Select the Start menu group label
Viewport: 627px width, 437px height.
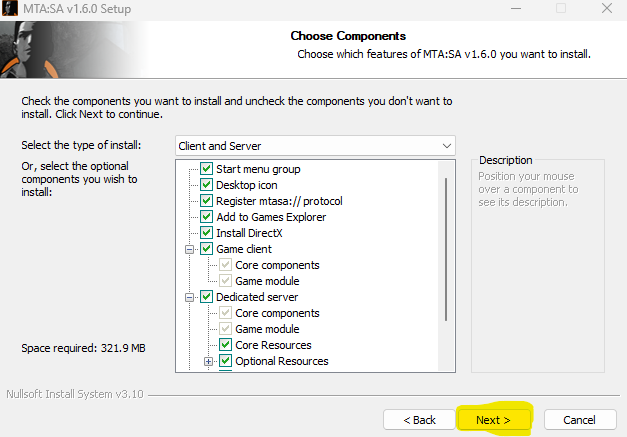(258, 169)
